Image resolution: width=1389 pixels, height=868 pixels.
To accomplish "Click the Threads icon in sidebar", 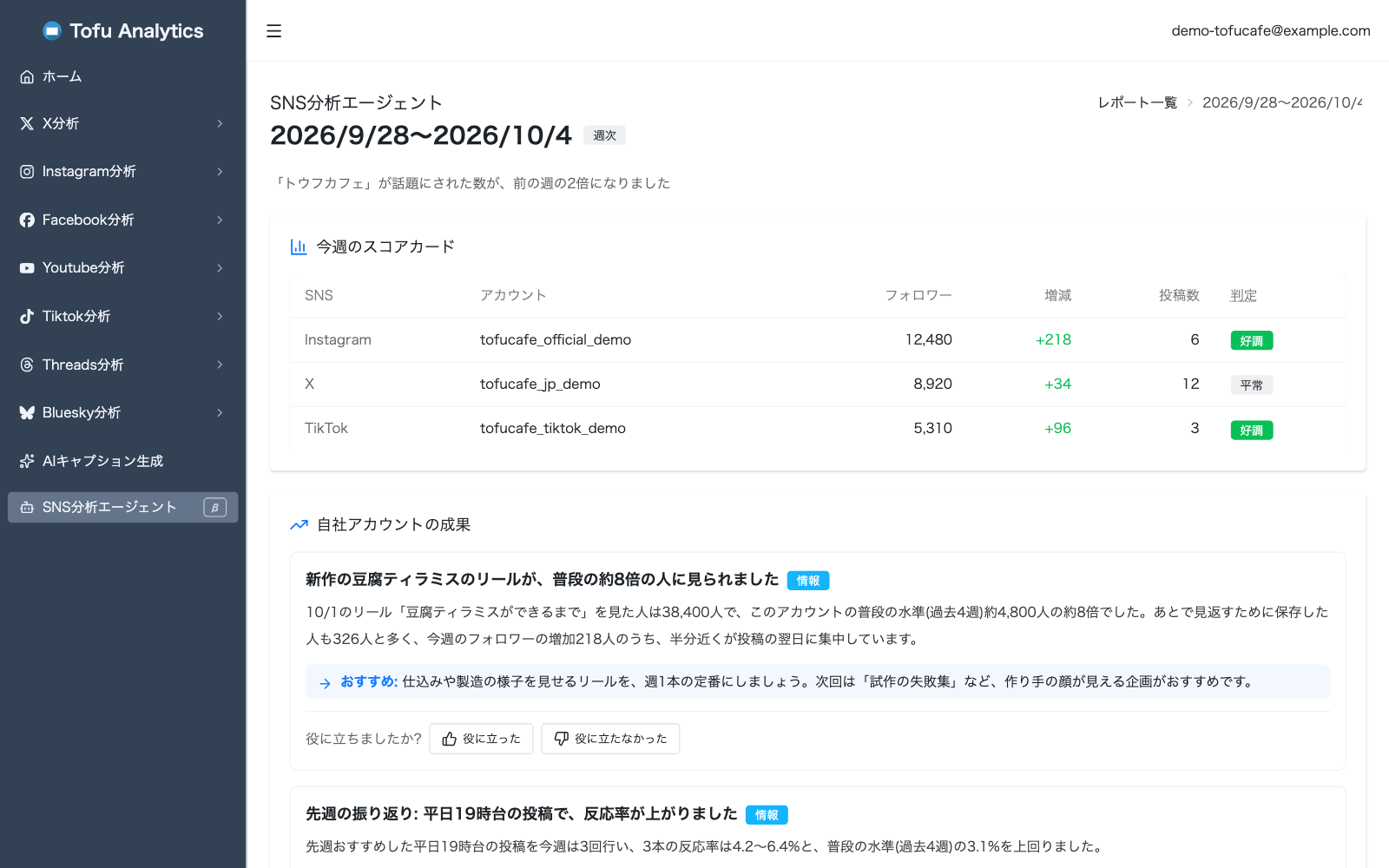I will [27, 365].
